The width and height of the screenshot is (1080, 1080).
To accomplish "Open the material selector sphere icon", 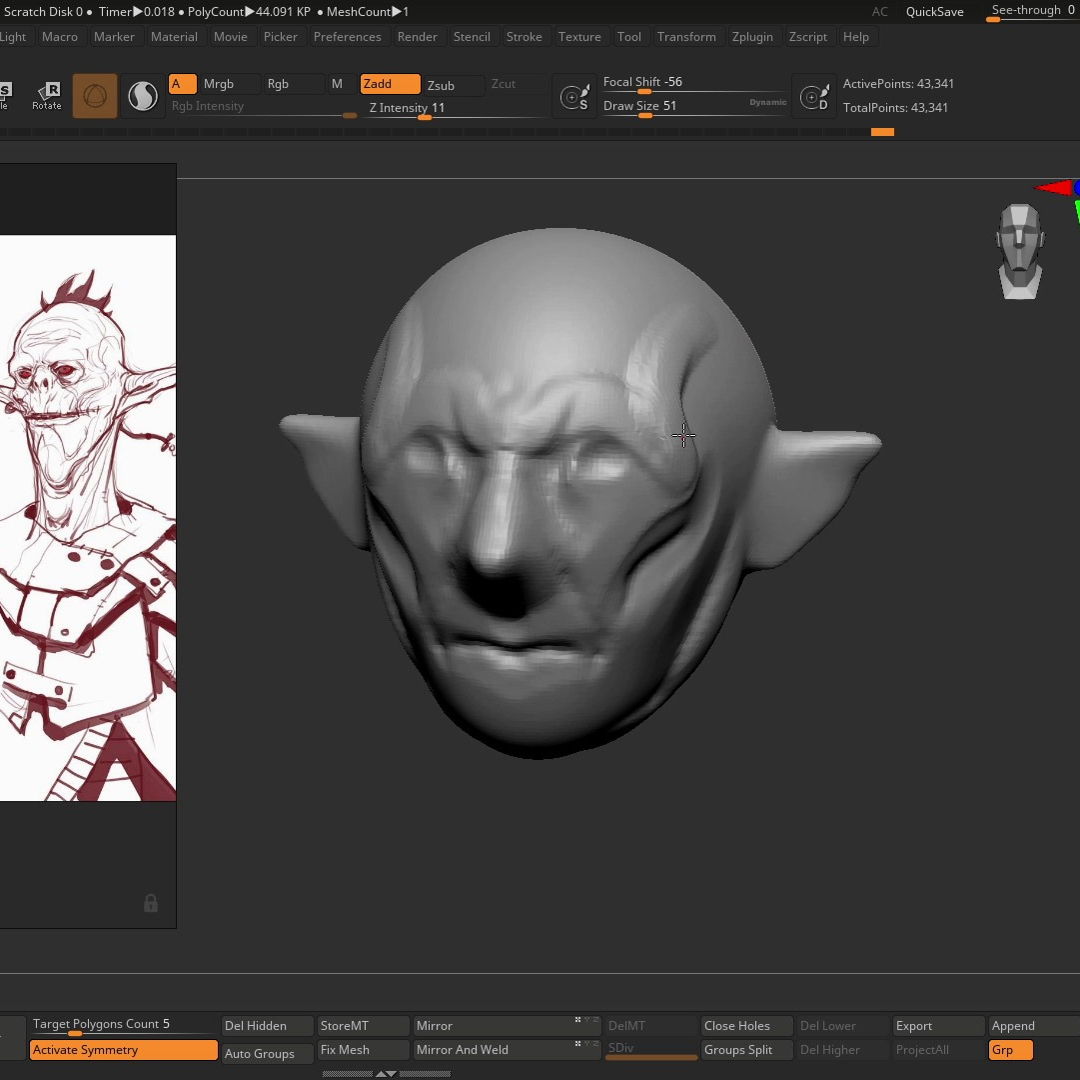I will pos(142,95).
